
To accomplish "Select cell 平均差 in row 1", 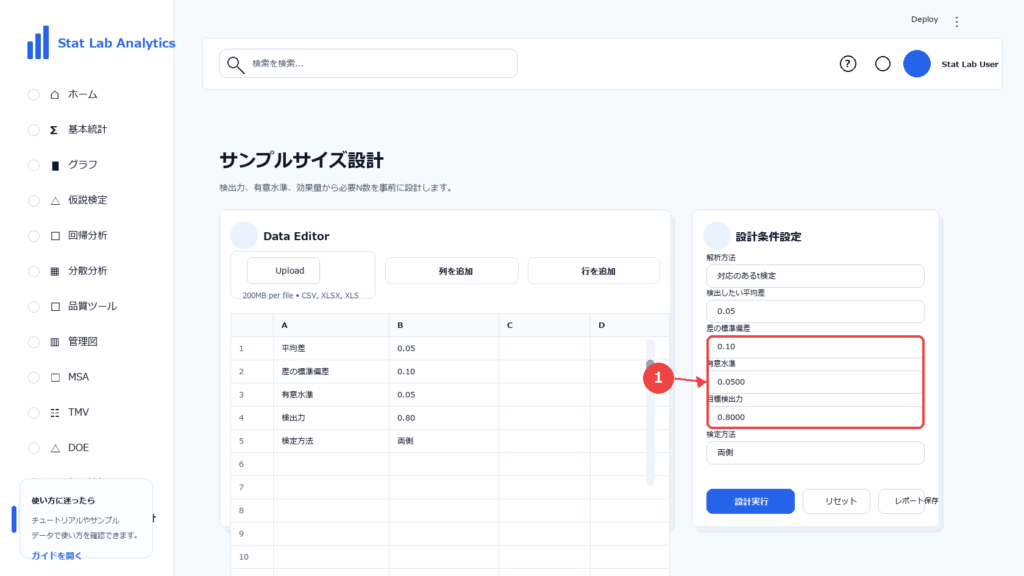I will 331,348.
